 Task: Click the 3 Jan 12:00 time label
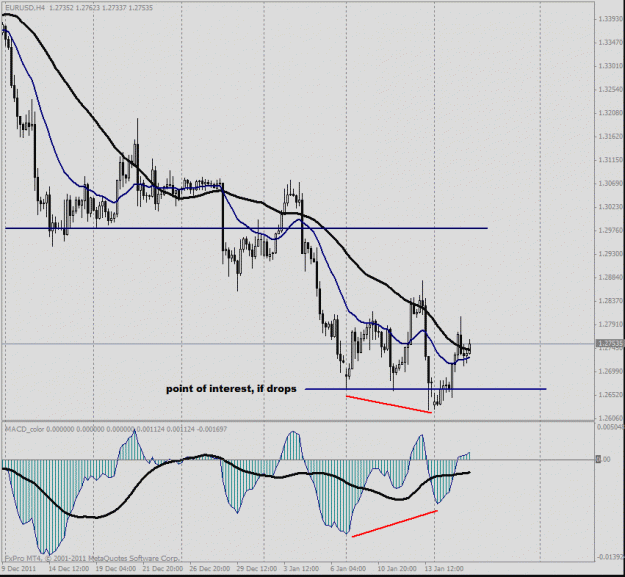tap(301, 569)
